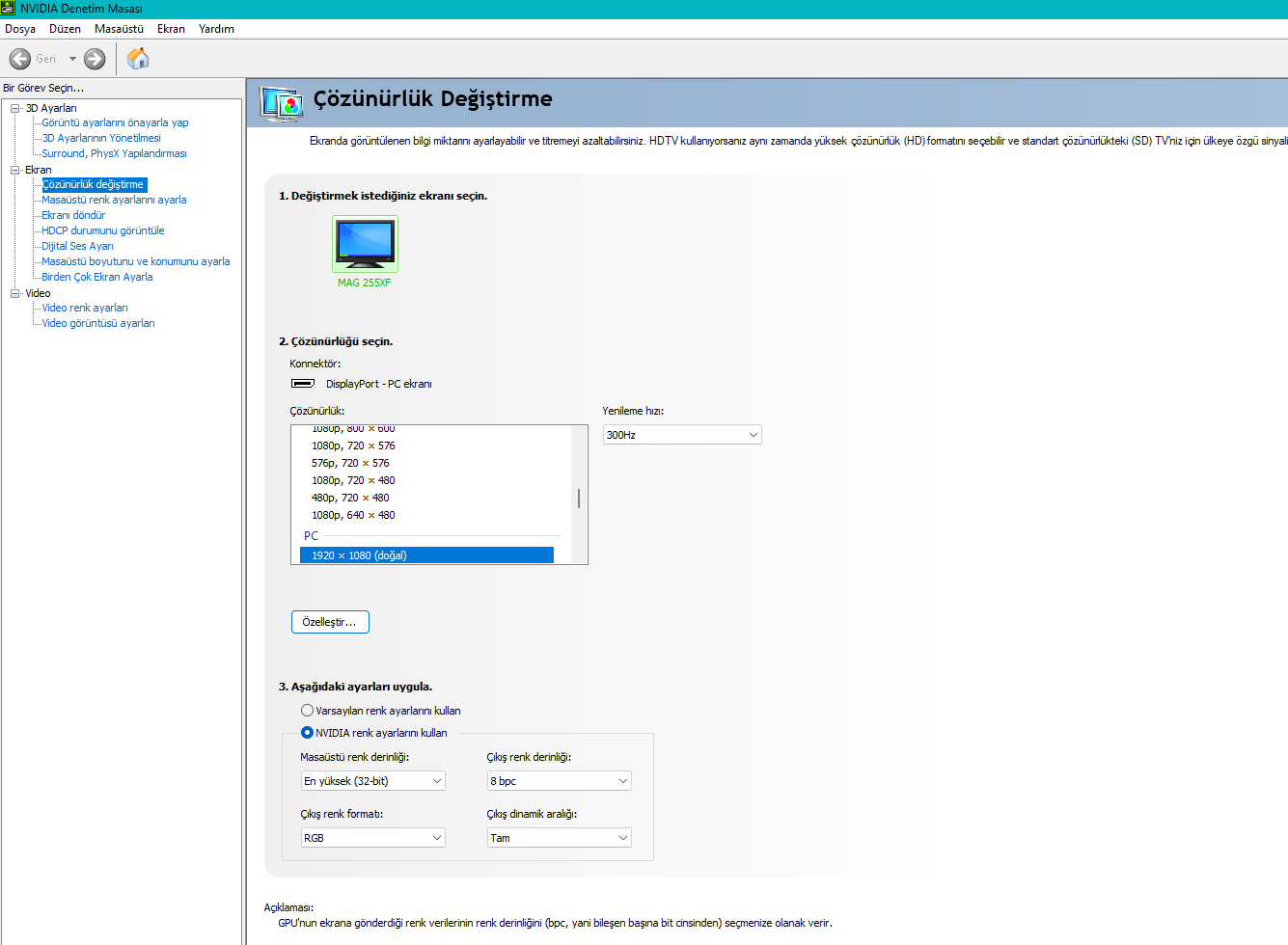Open 'Birden Çok Ekran Ayarla' link
Viewport: 1288px width, 945px height.
pyautogui.click(x=97, y=277)
